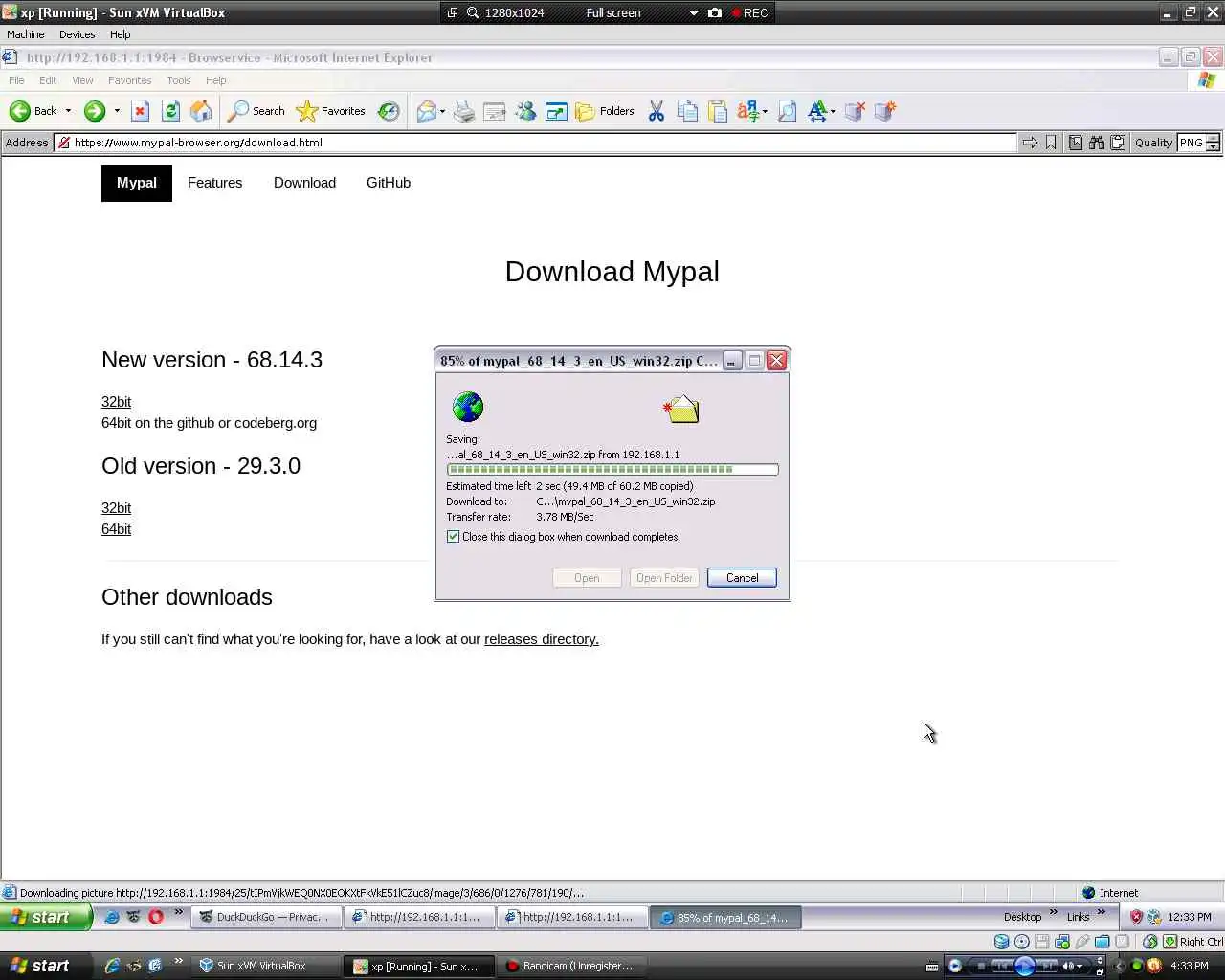Open the IE View menu
This screenshot has height=980, width=1225.
82,80
